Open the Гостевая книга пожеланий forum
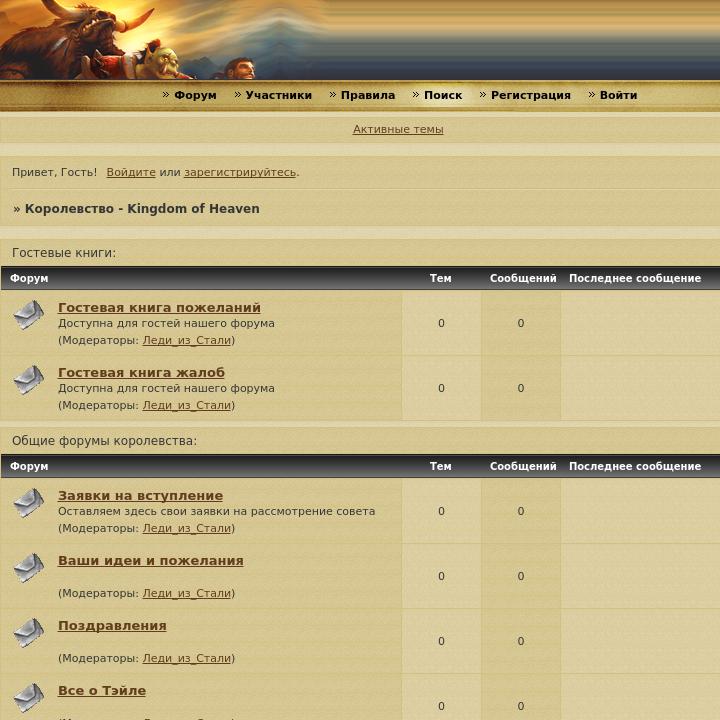720x720 pixels. pos(159,307)
